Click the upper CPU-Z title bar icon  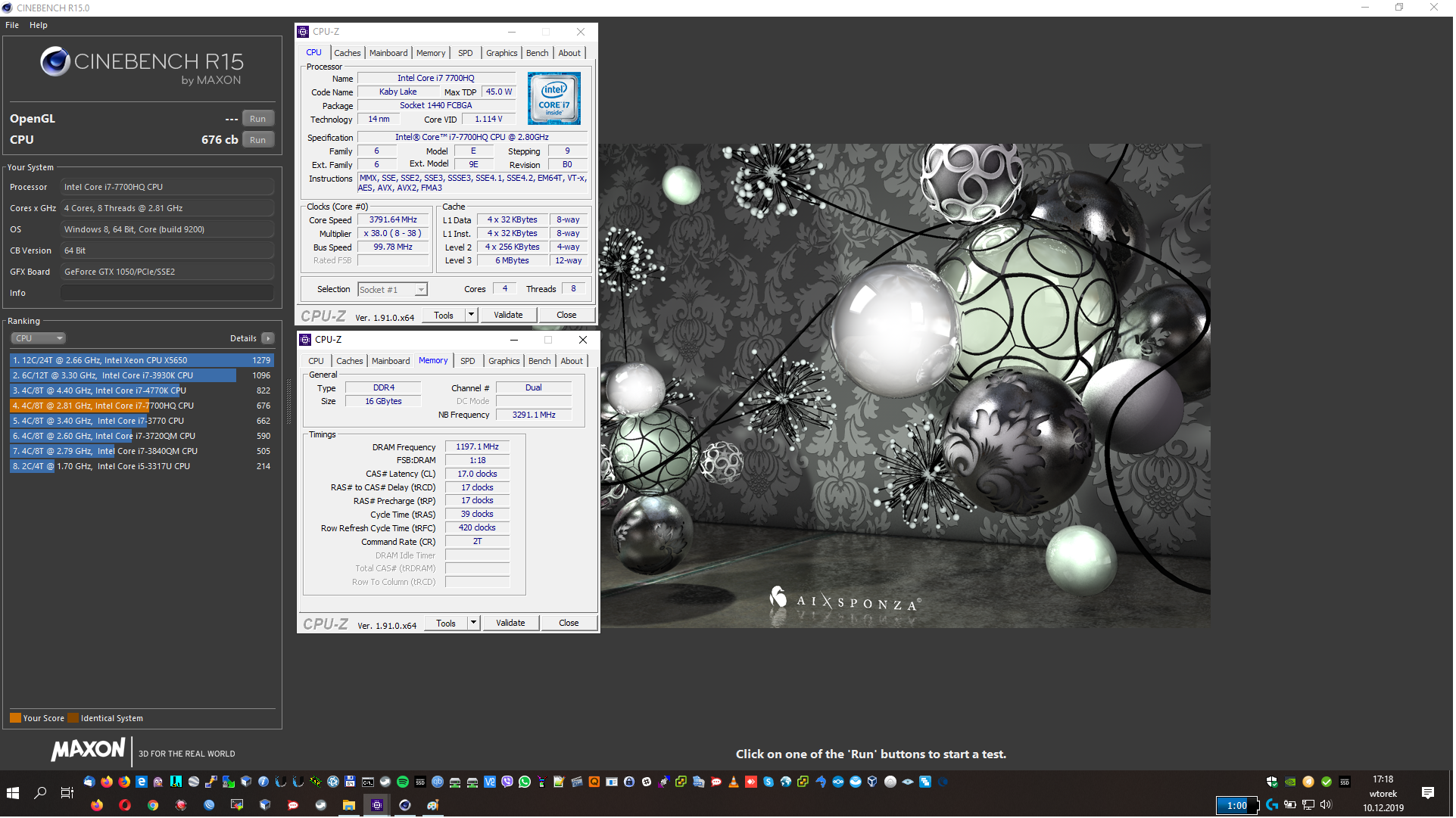point(304,32)
